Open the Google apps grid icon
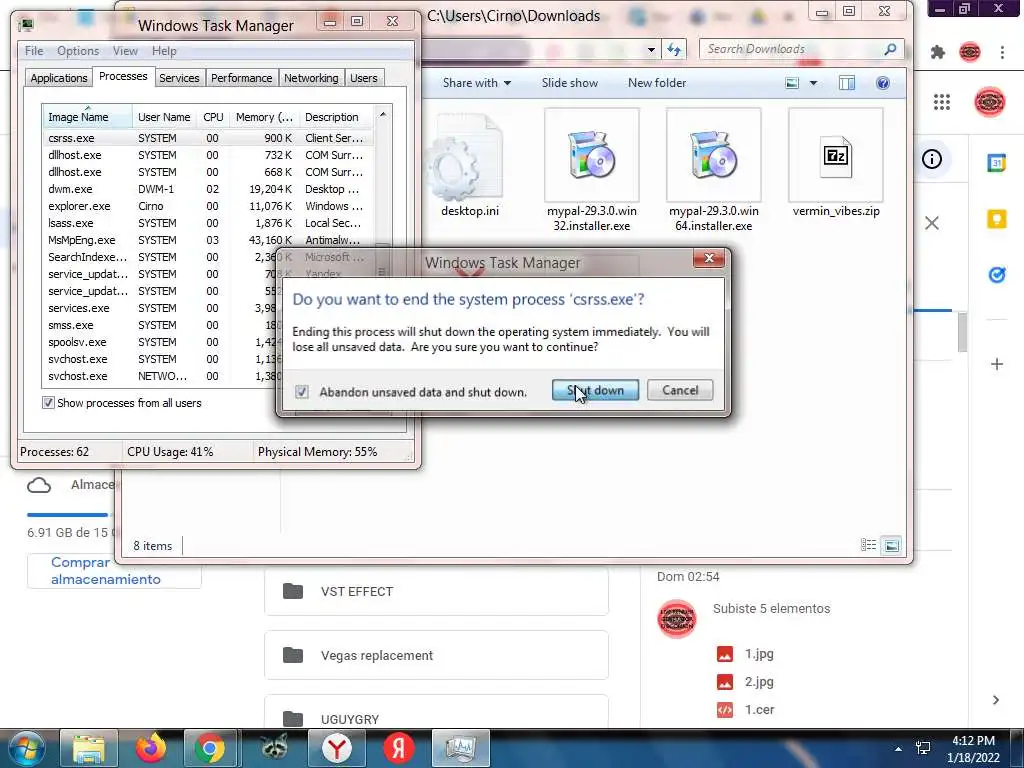 [942, 102]
